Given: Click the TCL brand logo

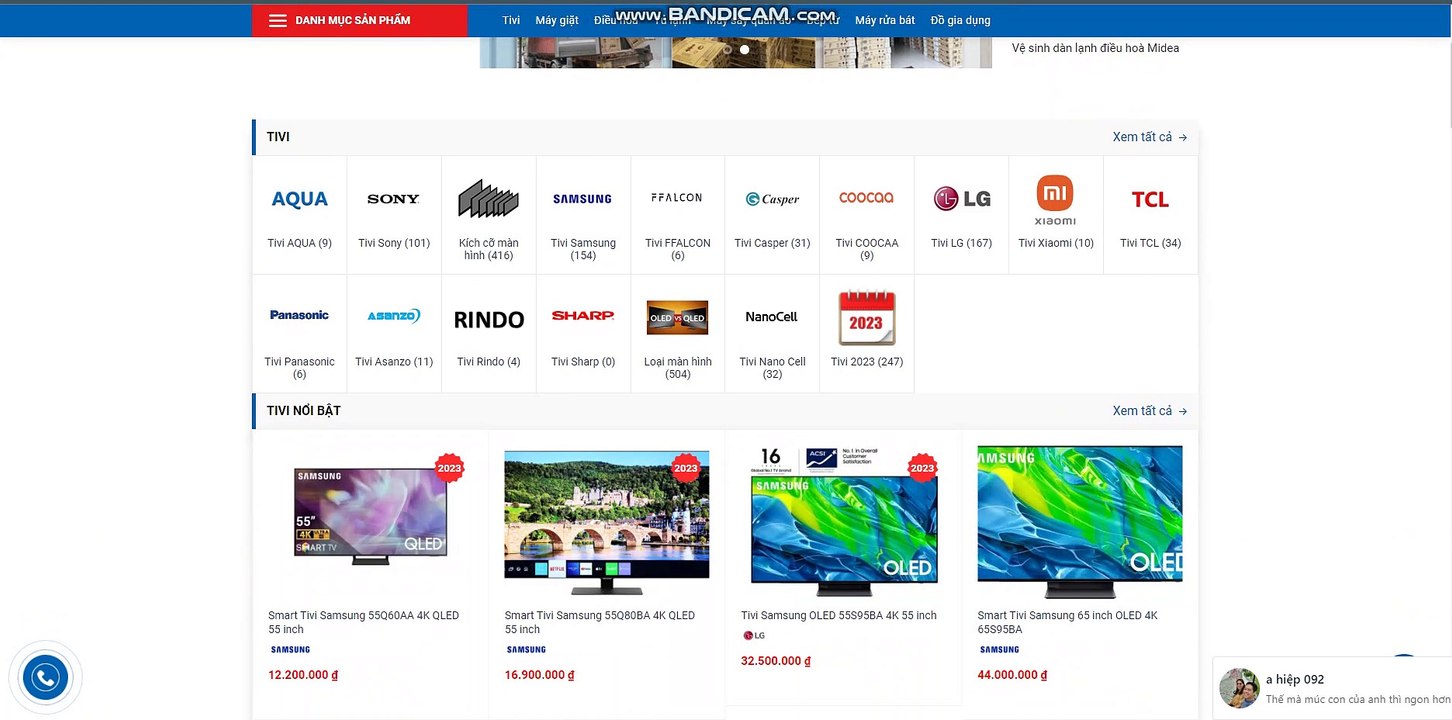Looking at the screenshot, I should click(x=1150, y=200).
